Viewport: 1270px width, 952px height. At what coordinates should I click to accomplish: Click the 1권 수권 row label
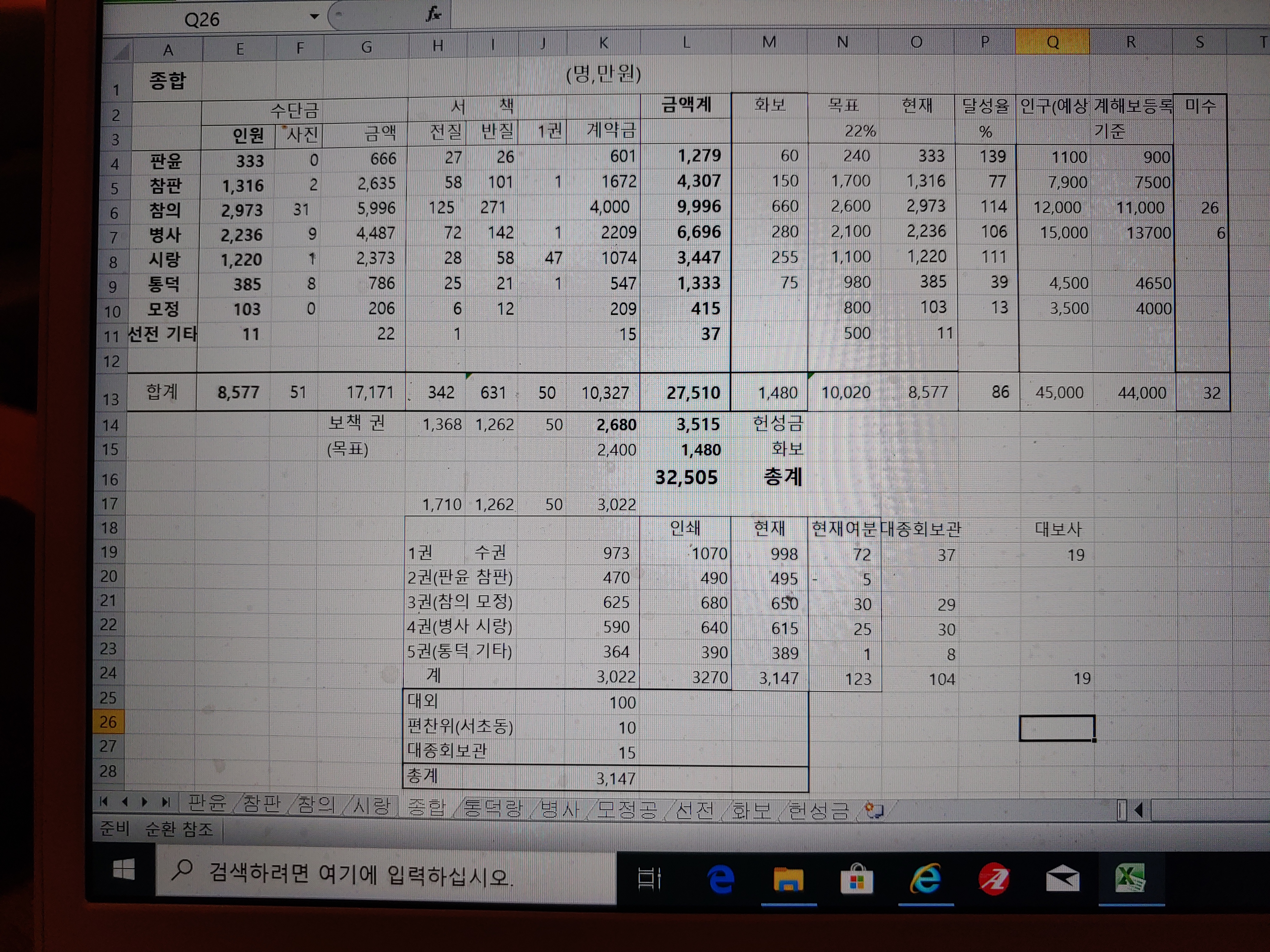456,552
